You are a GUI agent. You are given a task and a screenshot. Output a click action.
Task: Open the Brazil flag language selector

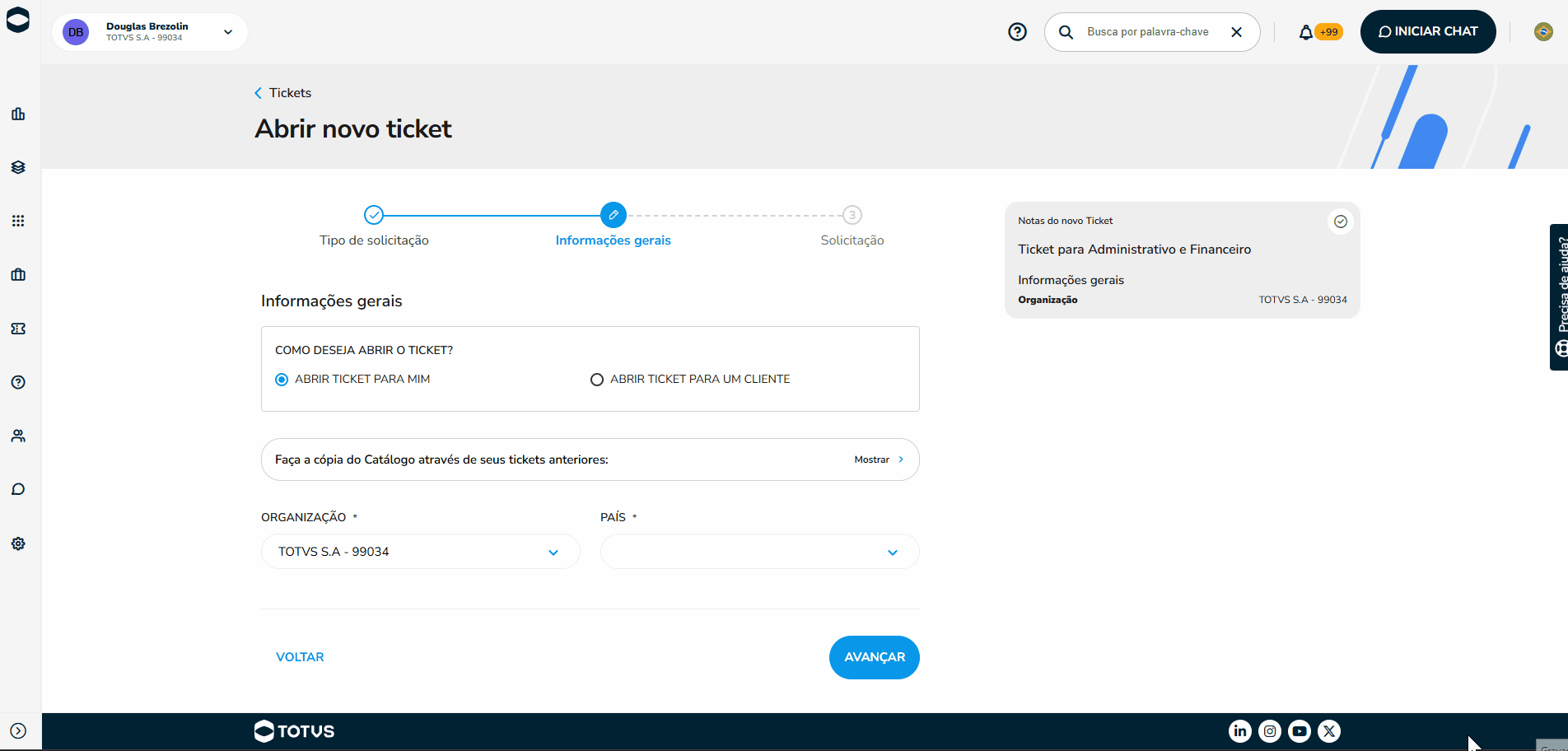click(x=1543, y=31)
